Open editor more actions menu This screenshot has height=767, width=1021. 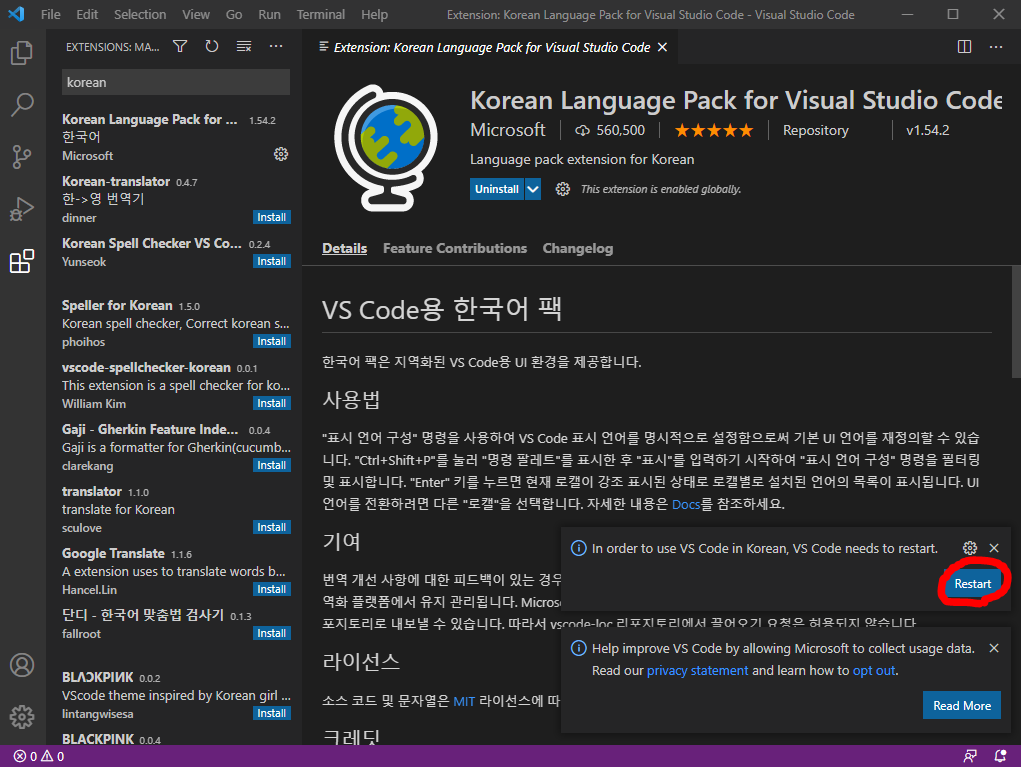point(996,47)
